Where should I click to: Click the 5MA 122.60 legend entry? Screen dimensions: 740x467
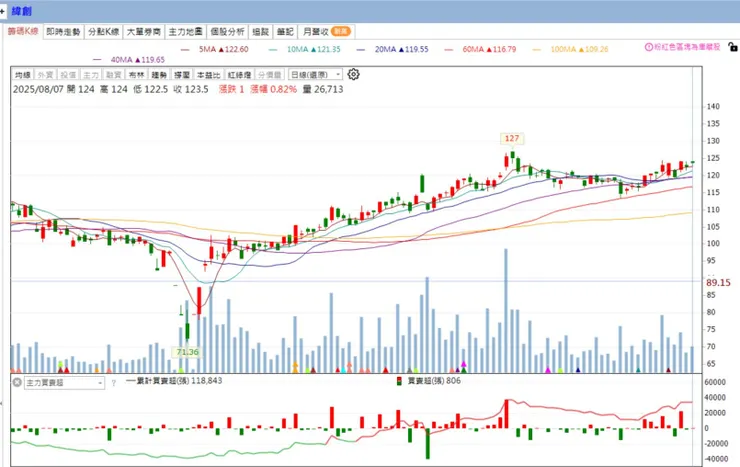point(215,49)
